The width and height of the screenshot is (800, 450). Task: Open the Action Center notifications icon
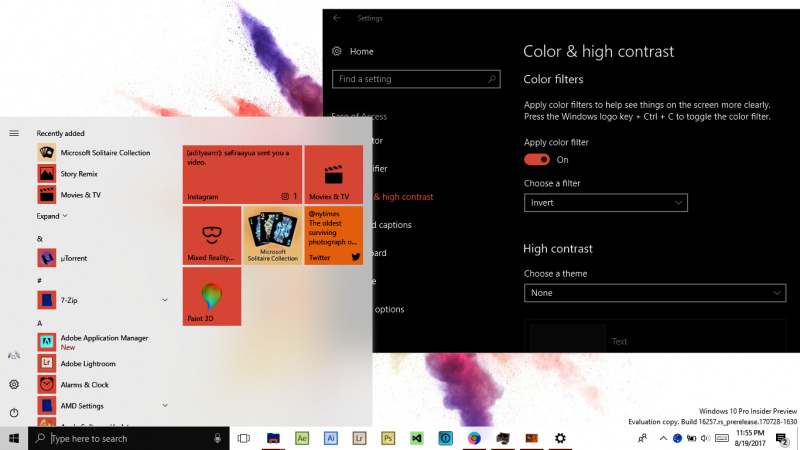[x=782, y=438]
